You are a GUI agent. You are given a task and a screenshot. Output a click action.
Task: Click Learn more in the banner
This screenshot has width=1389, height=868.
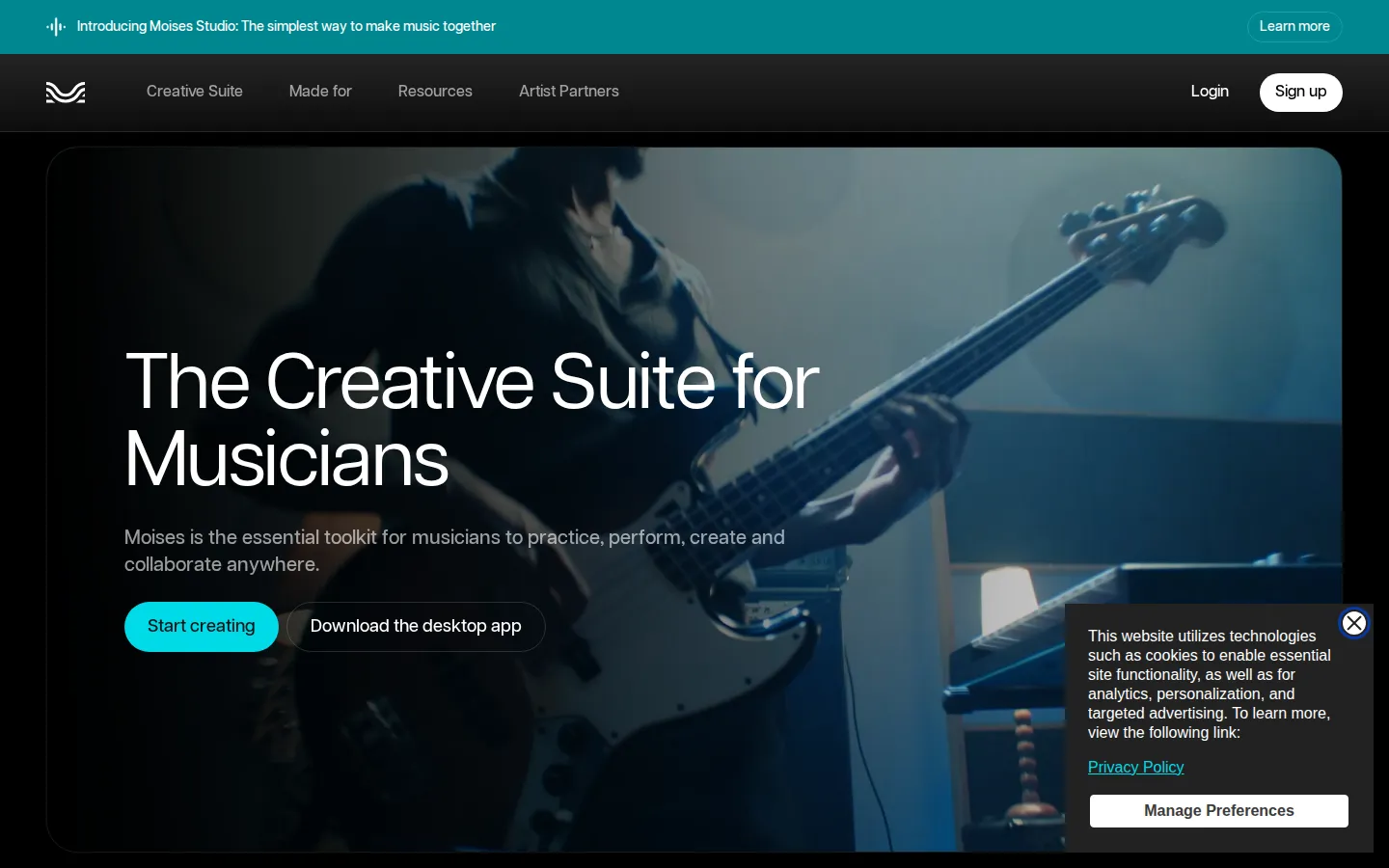click(x=1294, y=27)
